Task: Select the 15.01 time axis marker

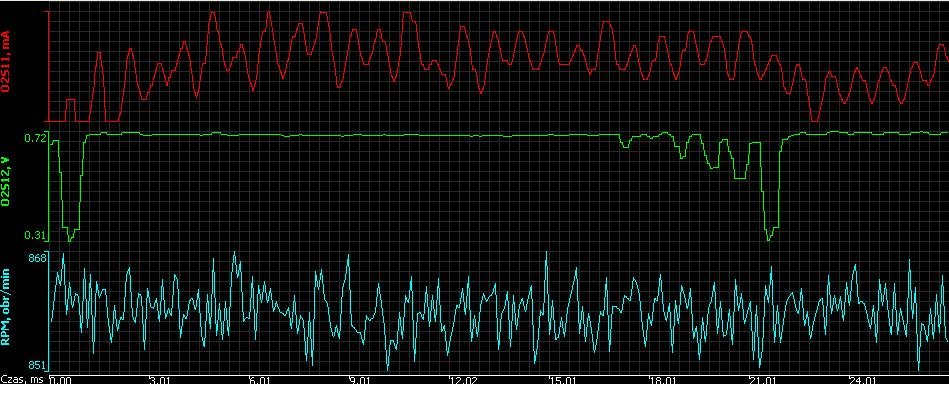Action: click(561, 381)
